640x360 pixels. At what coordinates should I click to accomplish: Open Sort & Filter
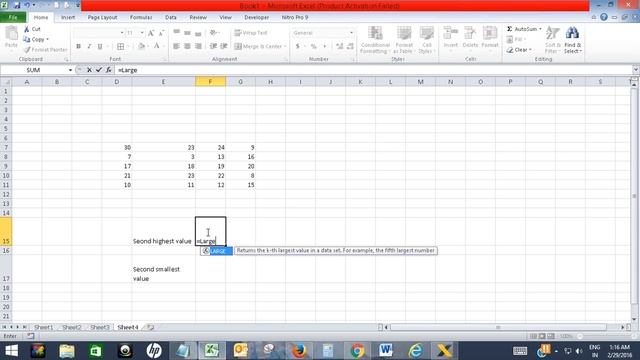click(x=553, y=40)
